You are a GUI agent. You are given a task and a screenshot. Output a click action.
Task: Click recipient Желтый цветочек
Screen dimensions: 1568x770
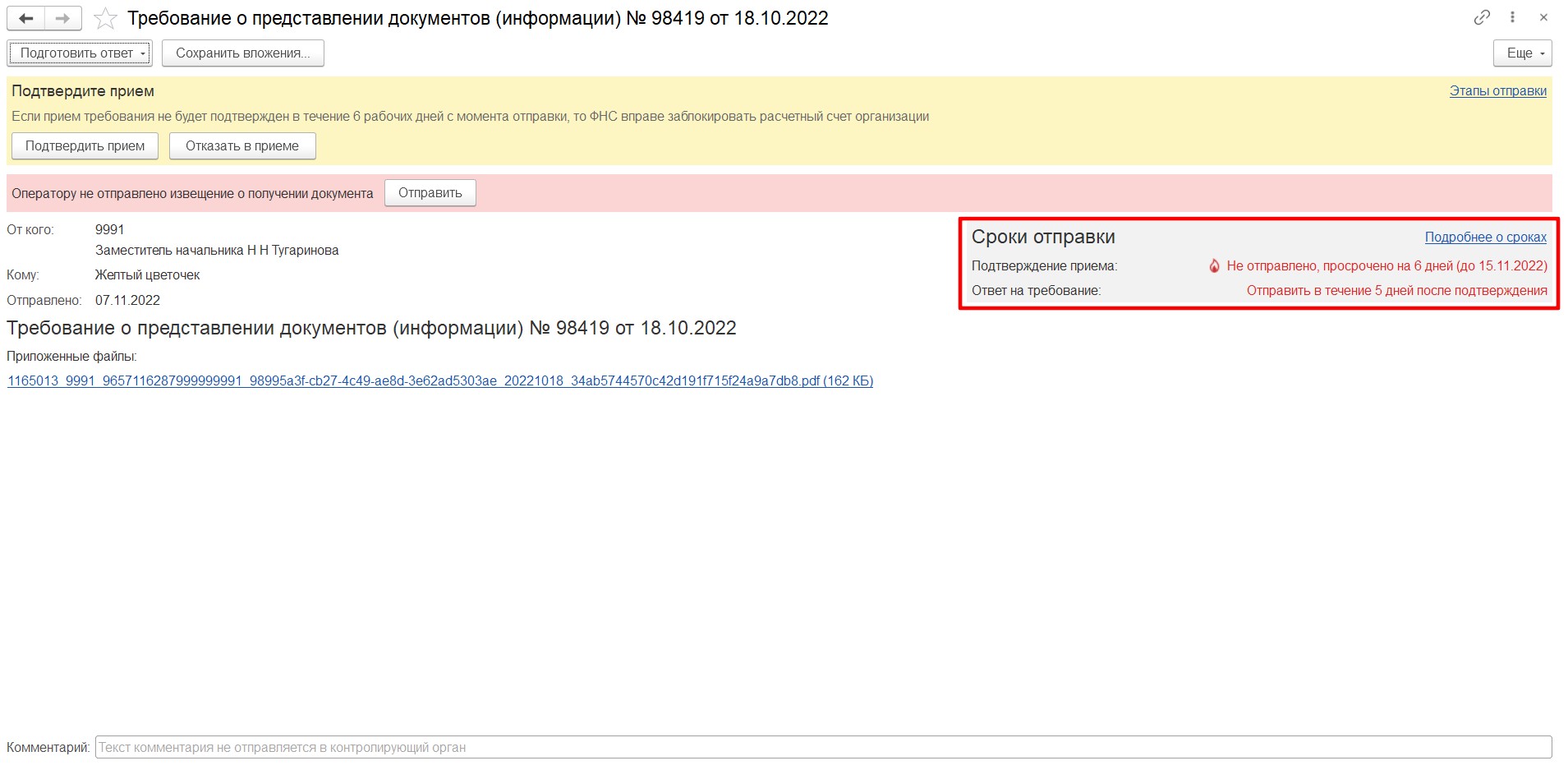click(x=148, y=275)
